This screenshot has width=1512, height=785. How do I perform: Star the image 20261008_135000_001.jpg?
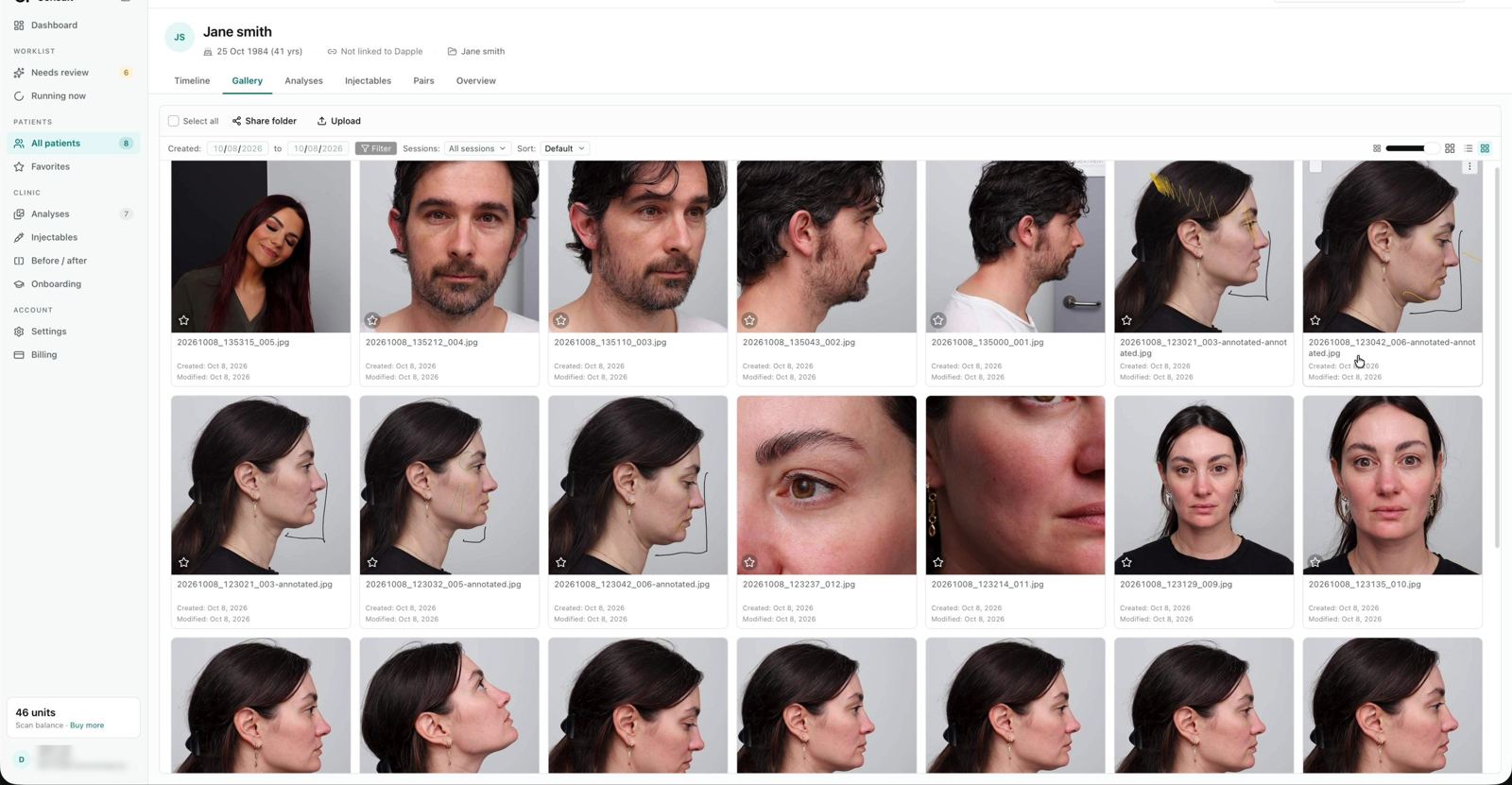pos(937,320)
